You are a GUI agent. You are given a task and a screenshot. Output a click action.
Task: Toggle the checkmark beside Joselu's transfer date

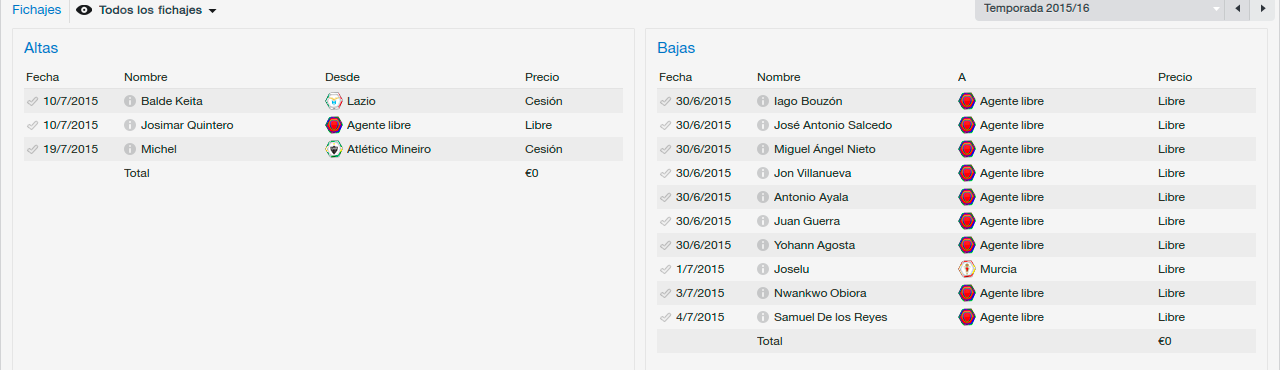point(666,269)
